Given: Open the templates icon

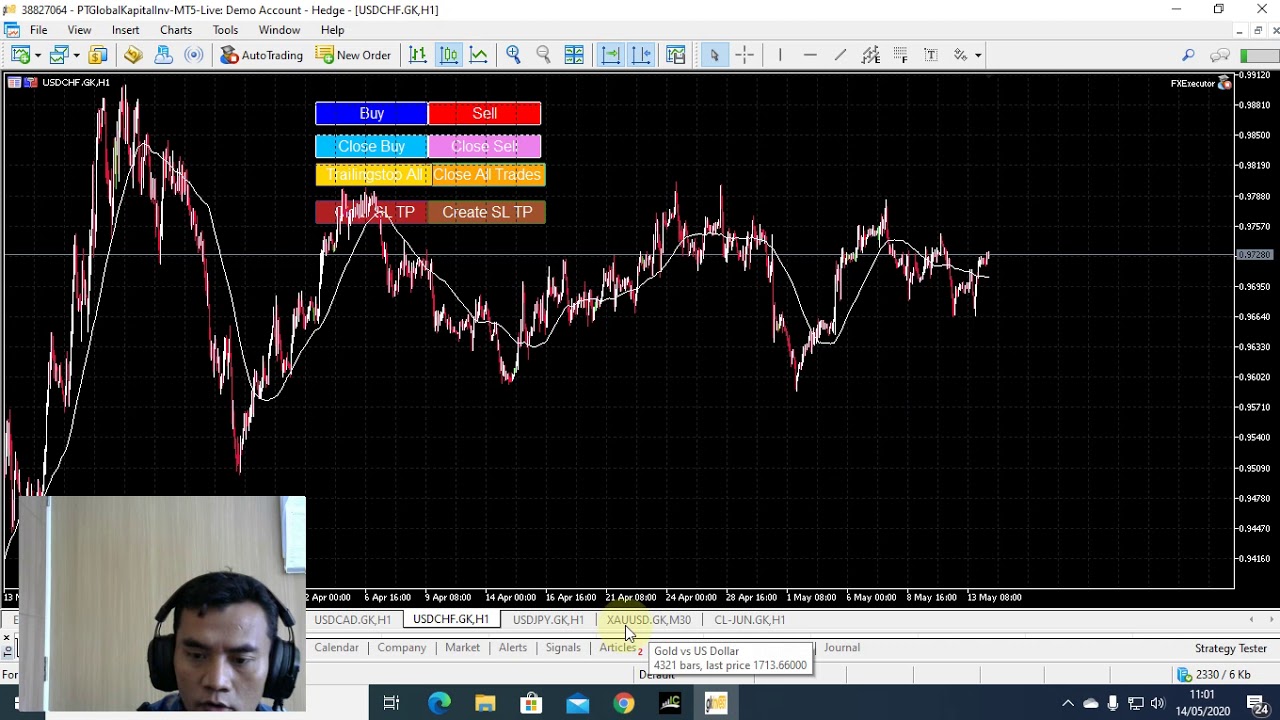Looking at the screenshot, I should tap(676, 55).
